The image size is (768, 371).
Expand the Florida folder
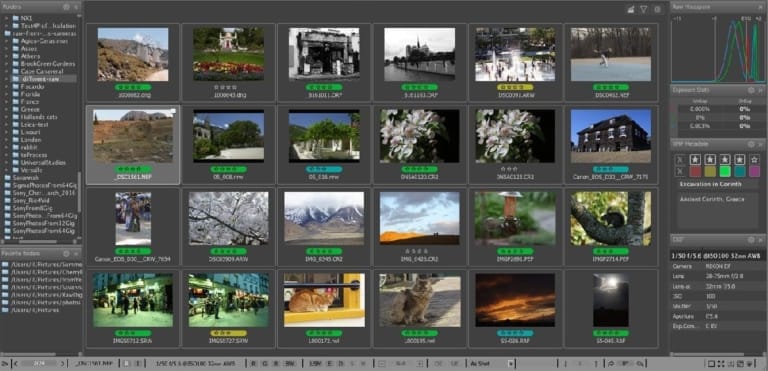click(x=6, y=94)
